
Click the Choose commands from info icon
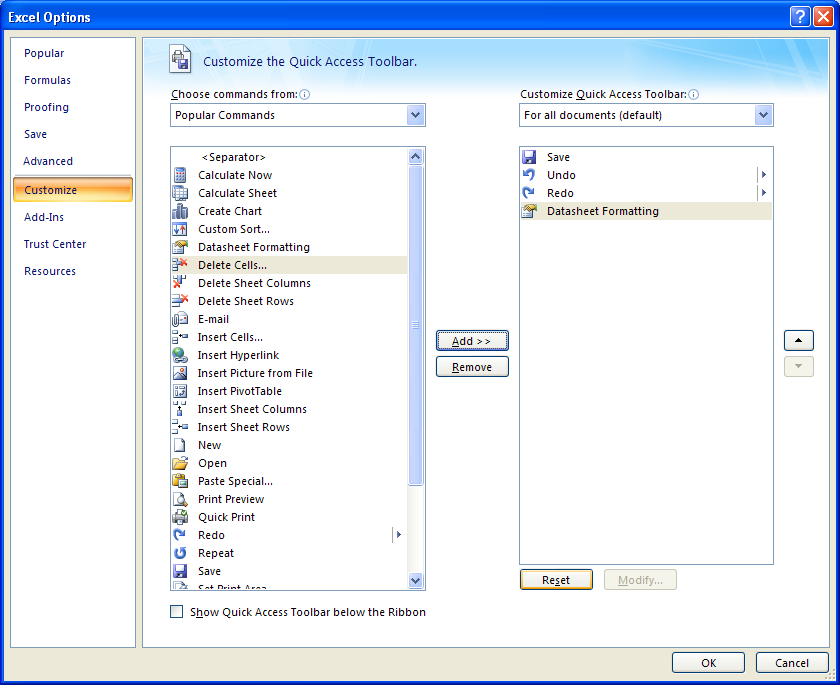(305, 95)
